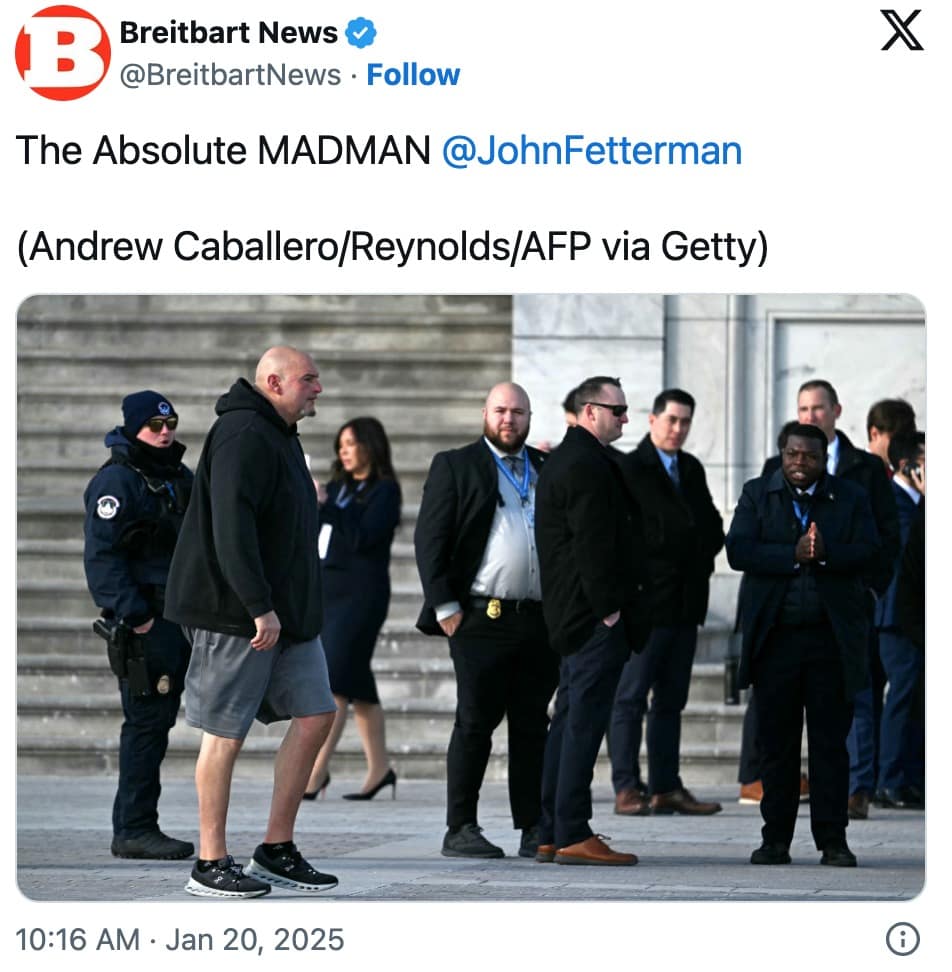Follow the Breitbart News account
The image size is (952, 972).
click(x=413, y=75)
